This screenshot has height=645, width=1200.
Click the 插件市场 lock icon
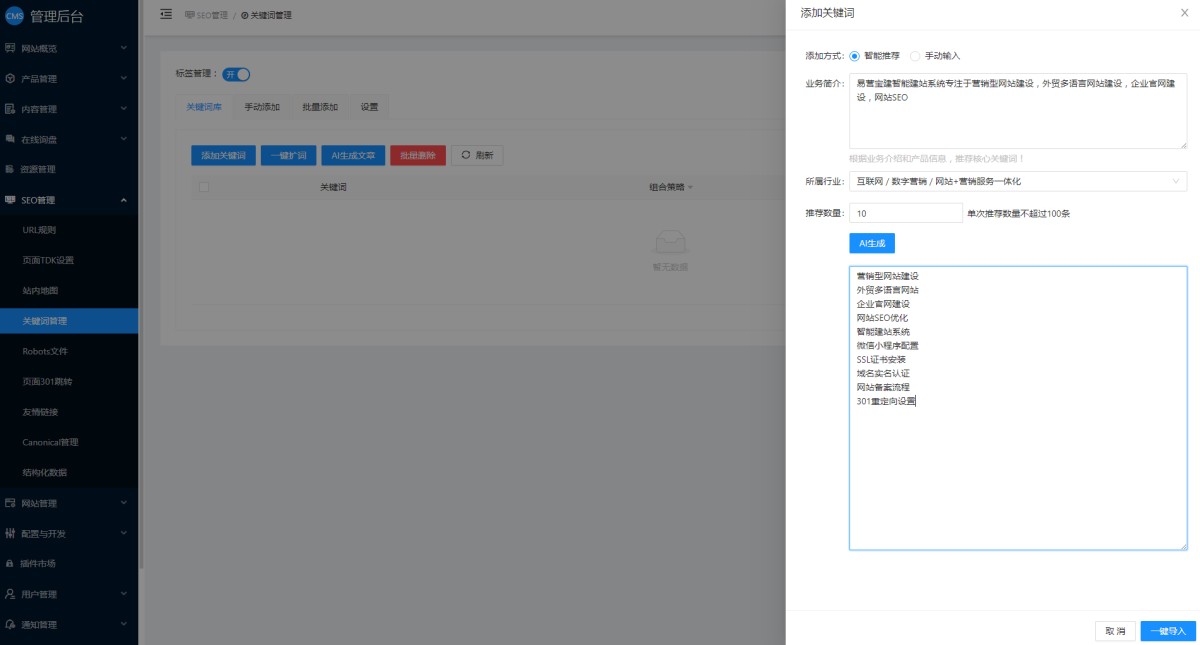click(10, 564)
